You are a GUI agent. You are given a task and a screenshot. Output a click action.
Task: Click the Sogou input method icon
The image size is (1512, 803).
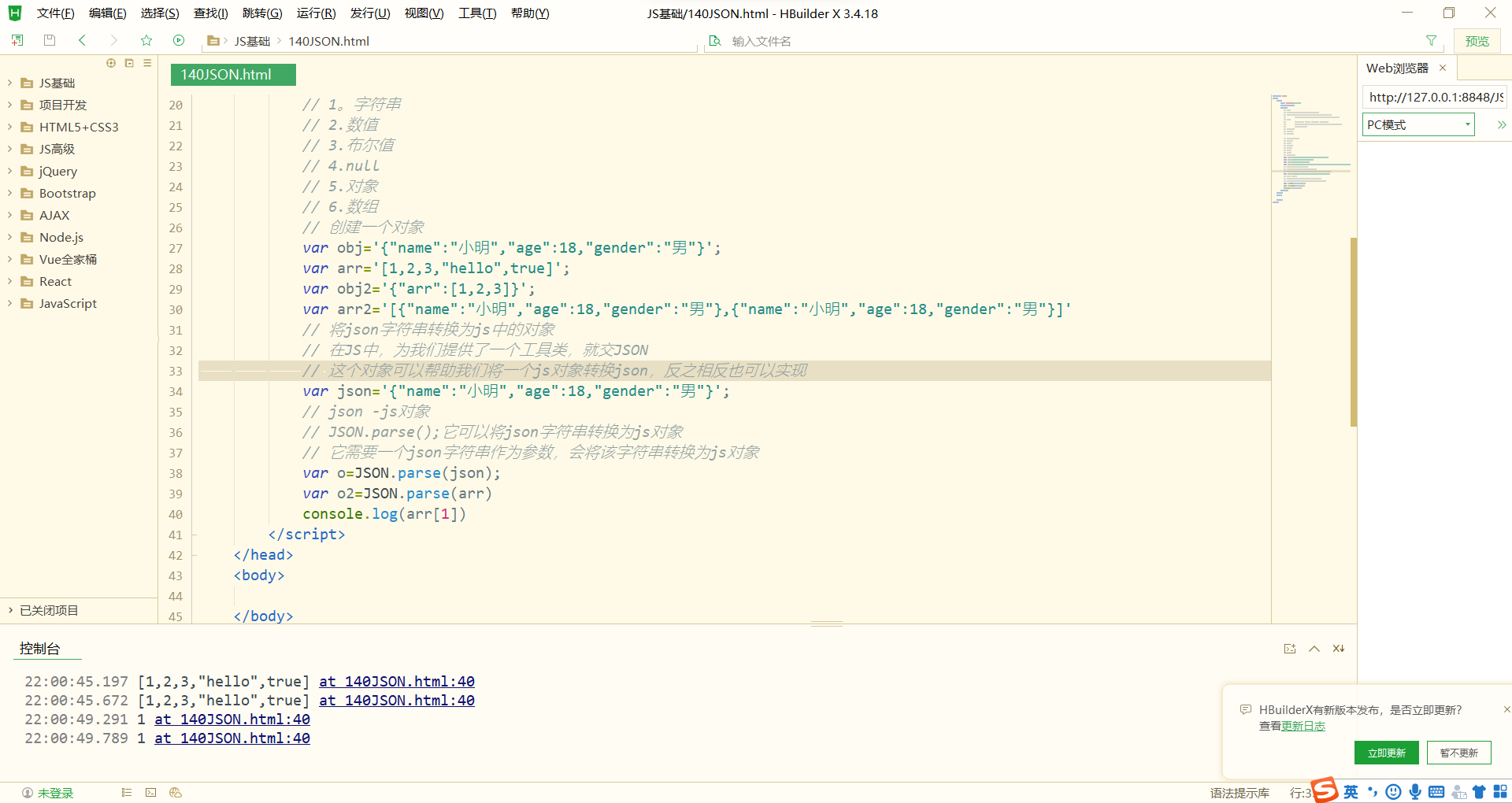click(x=1325, y=790)
